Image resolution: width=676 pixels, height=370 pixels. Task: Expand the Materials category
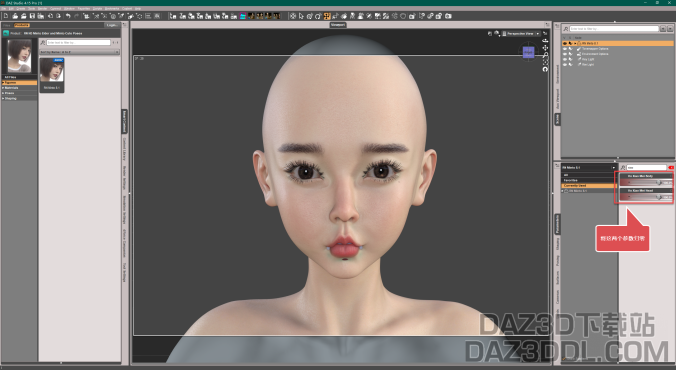point(3,88)
